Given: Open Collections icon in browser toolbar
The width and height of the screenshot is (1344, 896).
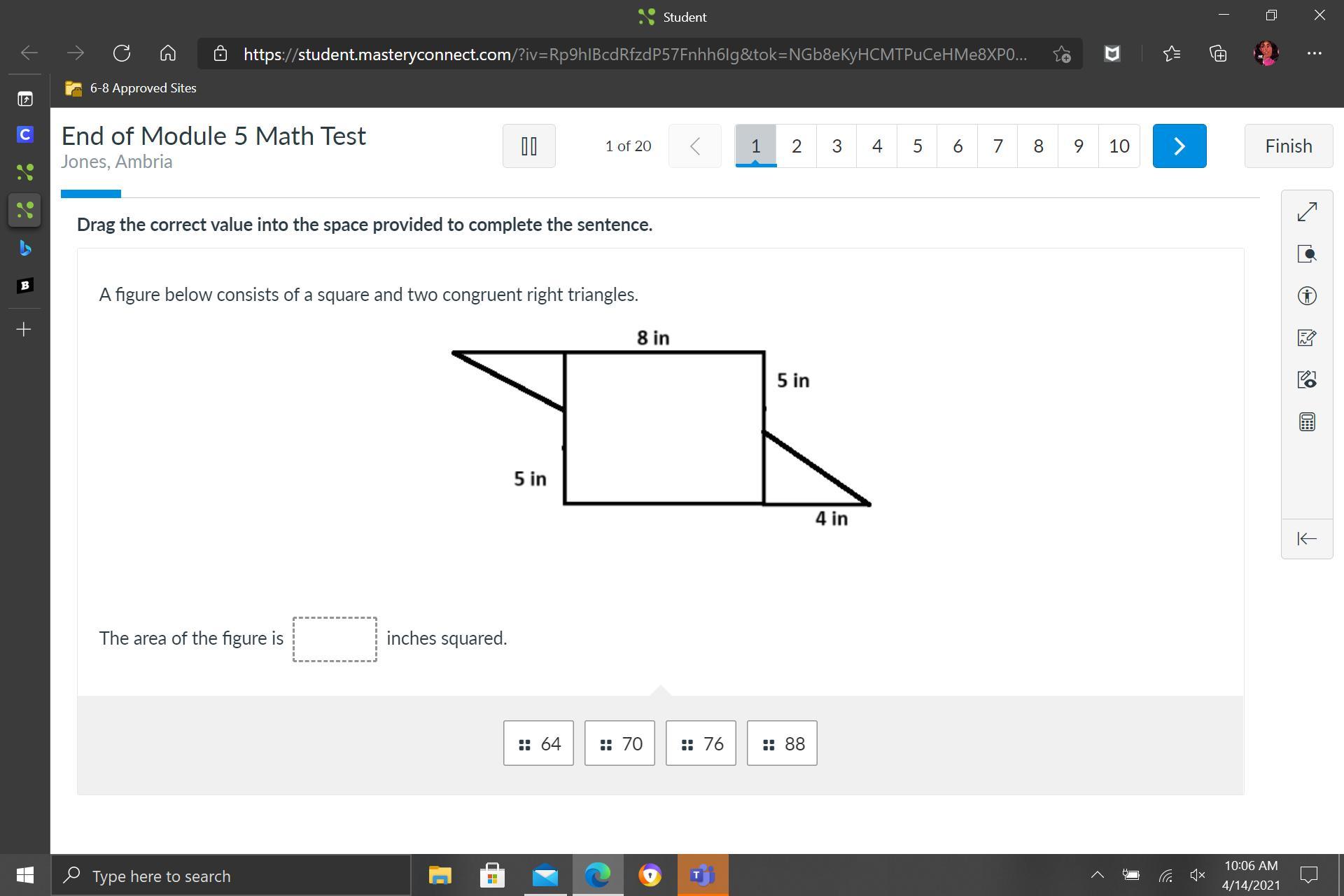Looking at the screenshot, I should [1218, 53].
